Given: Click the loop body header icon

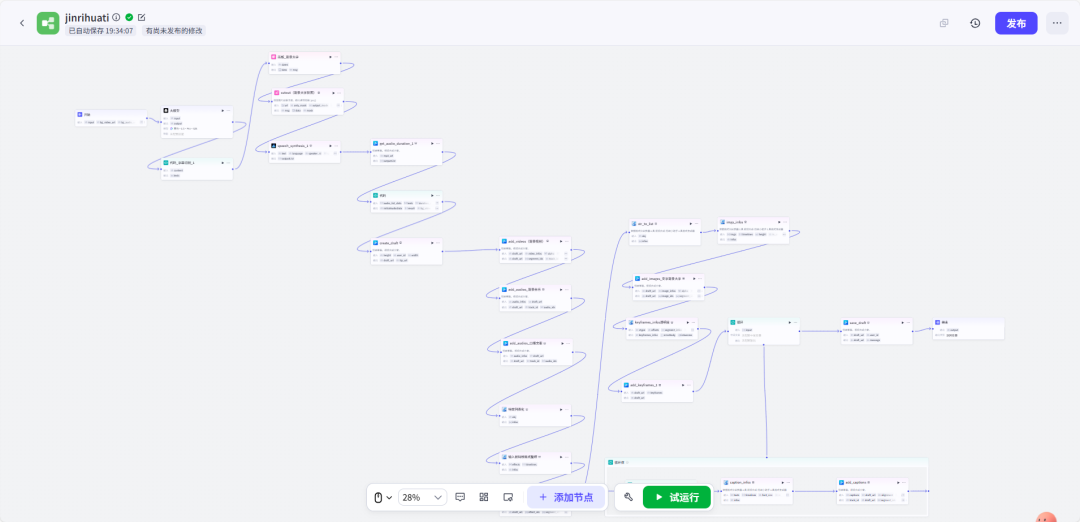Looking at the screenshot, I should coord(610,462).
